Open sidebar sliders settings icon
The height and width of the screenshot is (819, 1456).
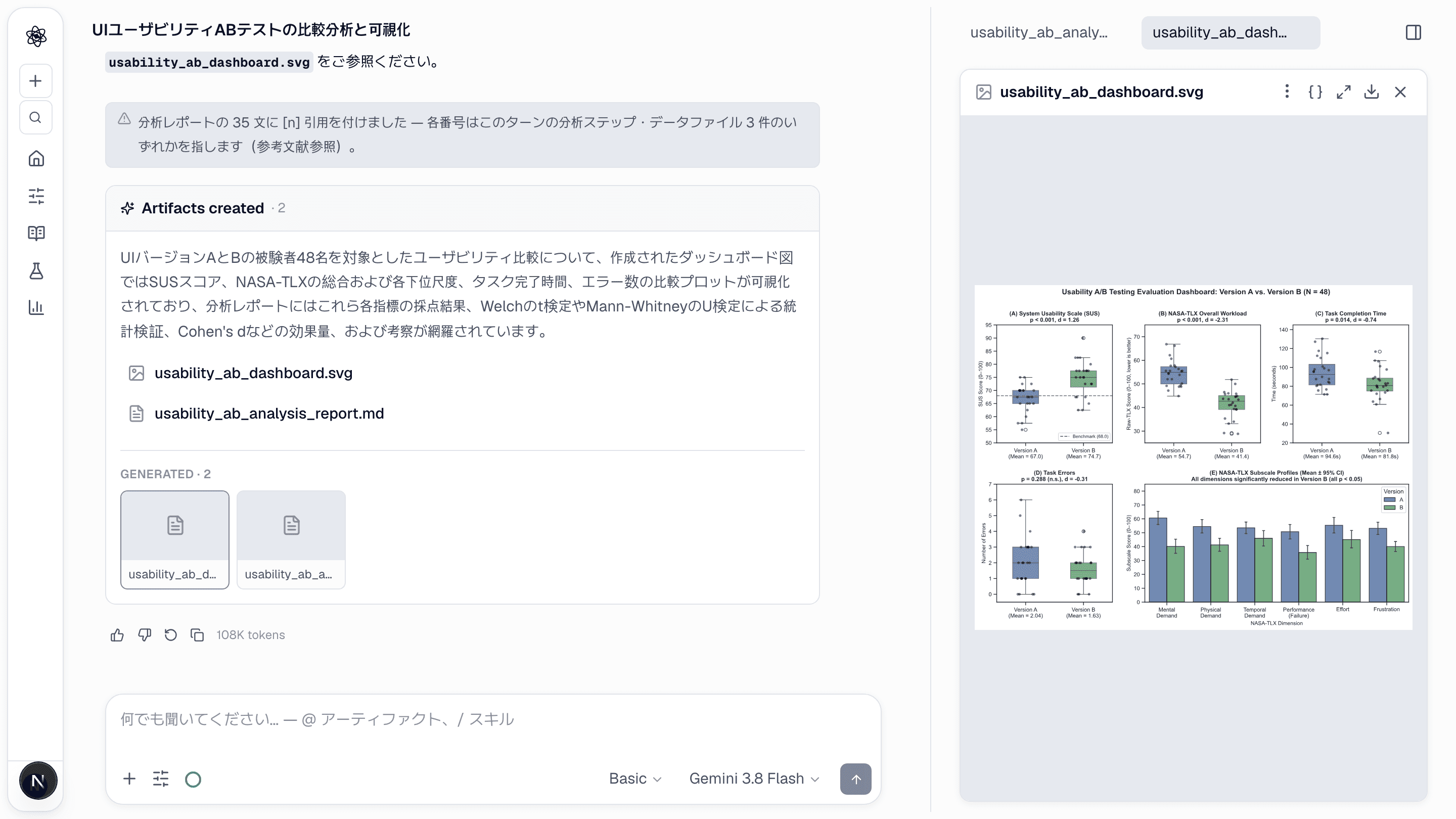[36, 196]
